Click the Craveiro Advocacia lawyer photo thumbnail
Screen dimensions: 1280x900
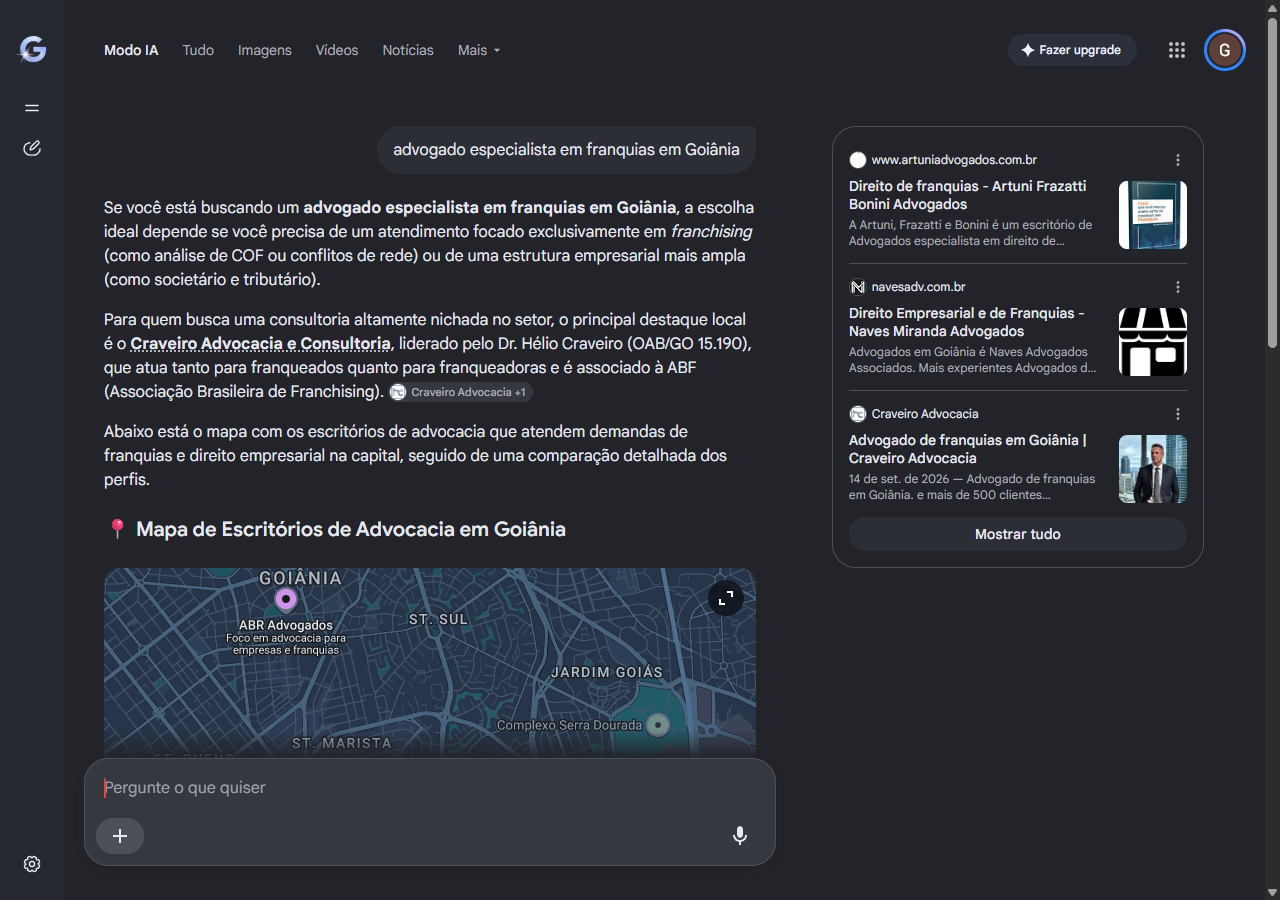point(1153,469)
